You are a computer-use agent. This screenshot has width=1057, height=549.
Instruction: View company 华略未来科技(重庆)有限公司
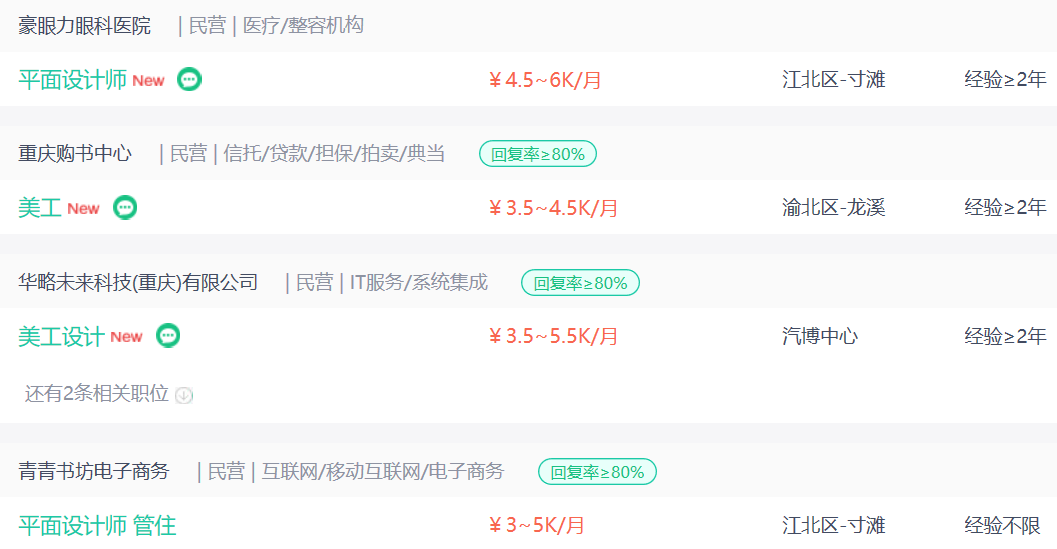138,282
